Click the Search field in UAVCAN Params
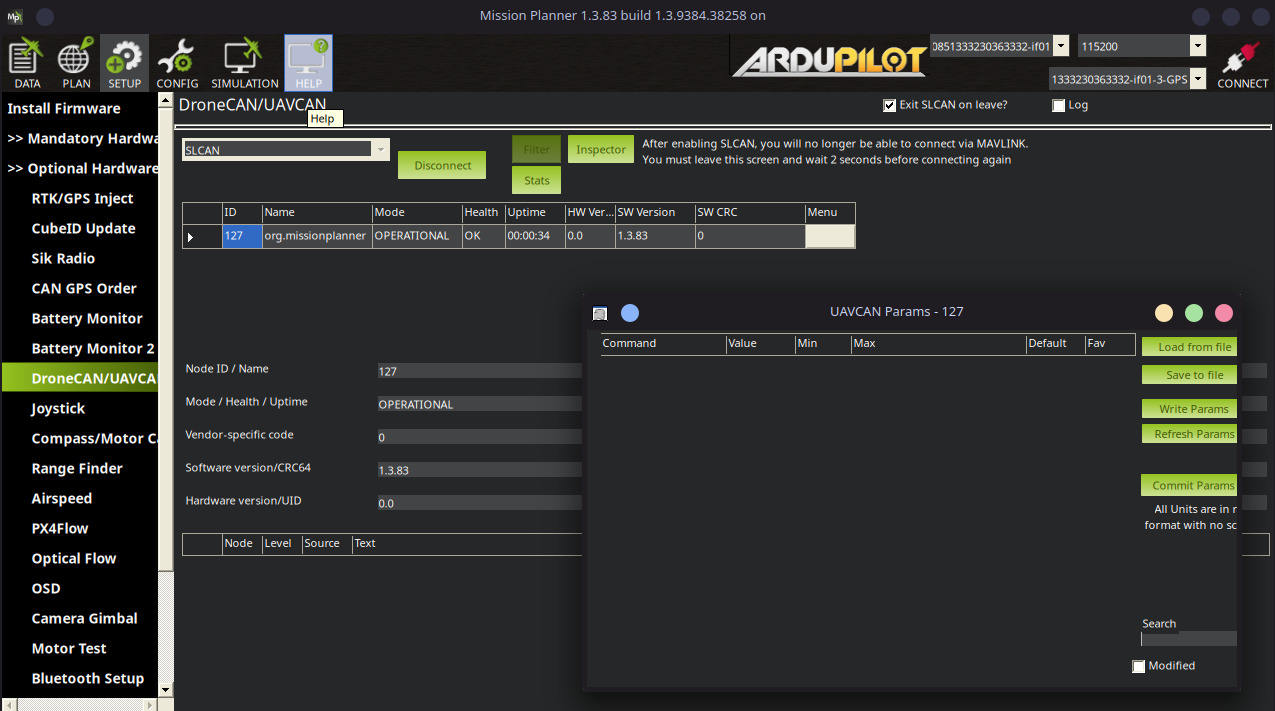Screen dimensions: 1275x711 1188,639
